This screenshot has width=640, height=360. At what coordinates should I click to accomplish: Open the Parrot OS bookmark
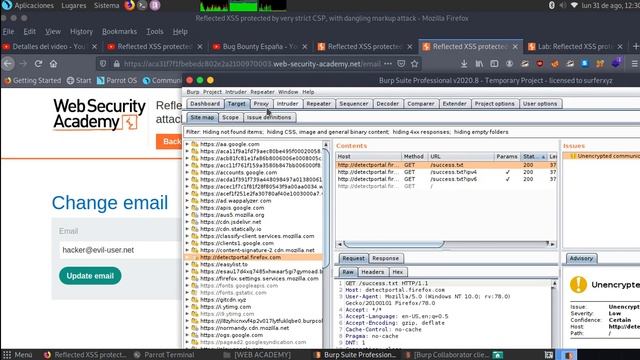pyautogui.click(x=117, y=80)
